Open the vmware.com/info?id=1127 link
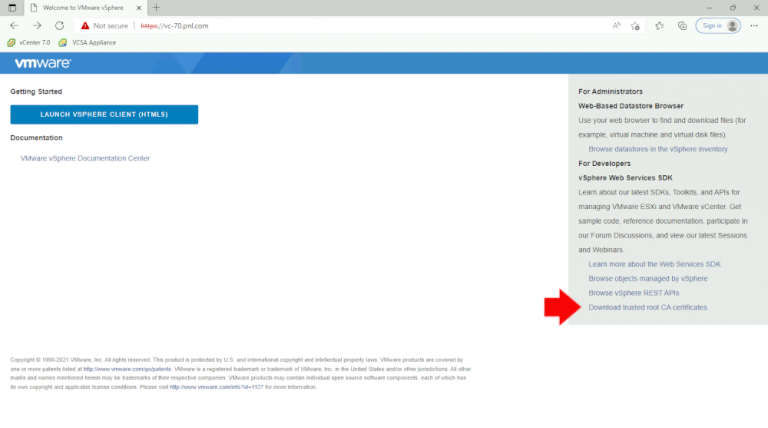 (216, 387)
